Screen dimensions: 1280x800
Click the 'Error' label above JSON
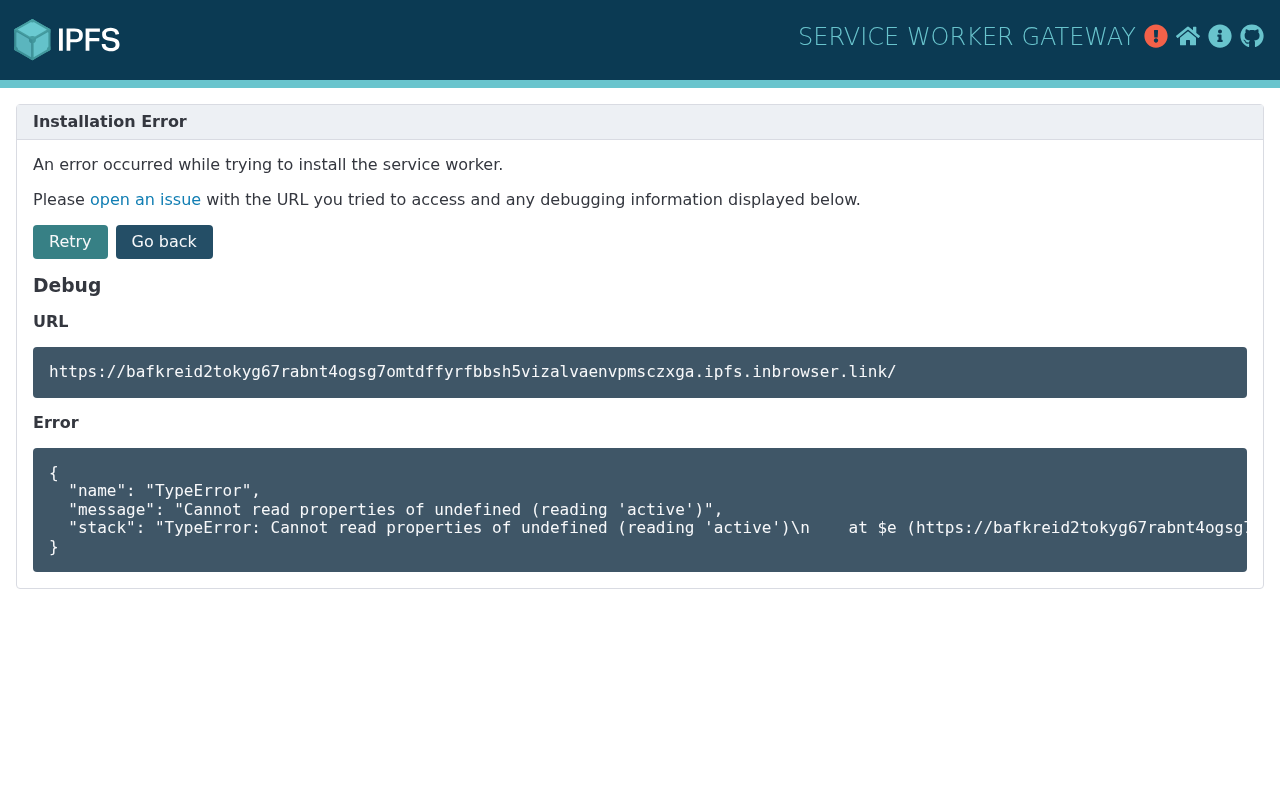coord(56,423)
